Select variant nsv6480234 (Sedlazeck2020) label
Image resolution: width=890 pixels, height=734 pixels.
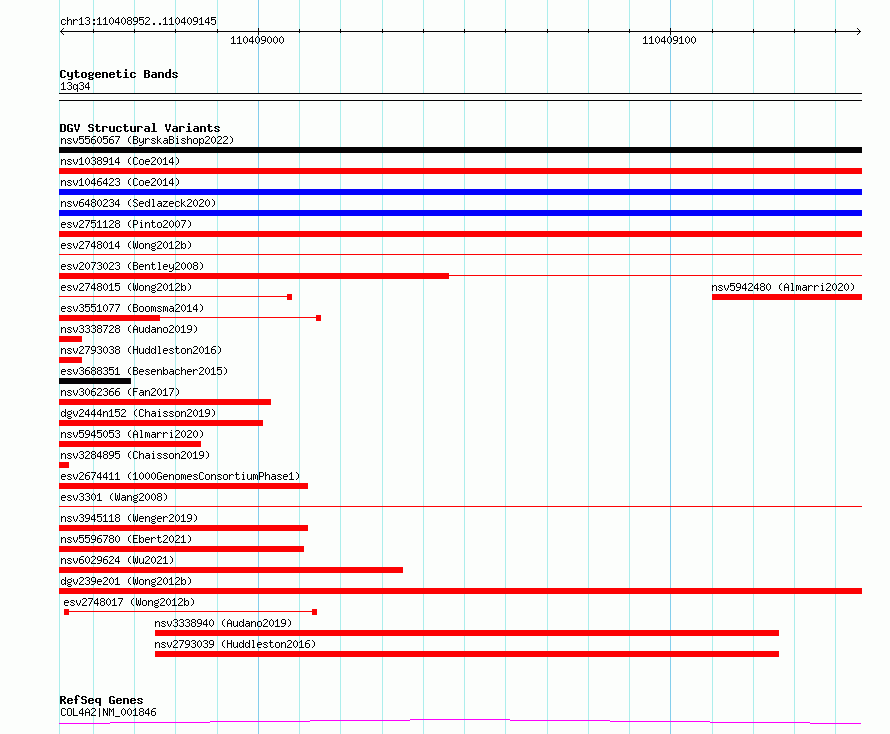138,203
